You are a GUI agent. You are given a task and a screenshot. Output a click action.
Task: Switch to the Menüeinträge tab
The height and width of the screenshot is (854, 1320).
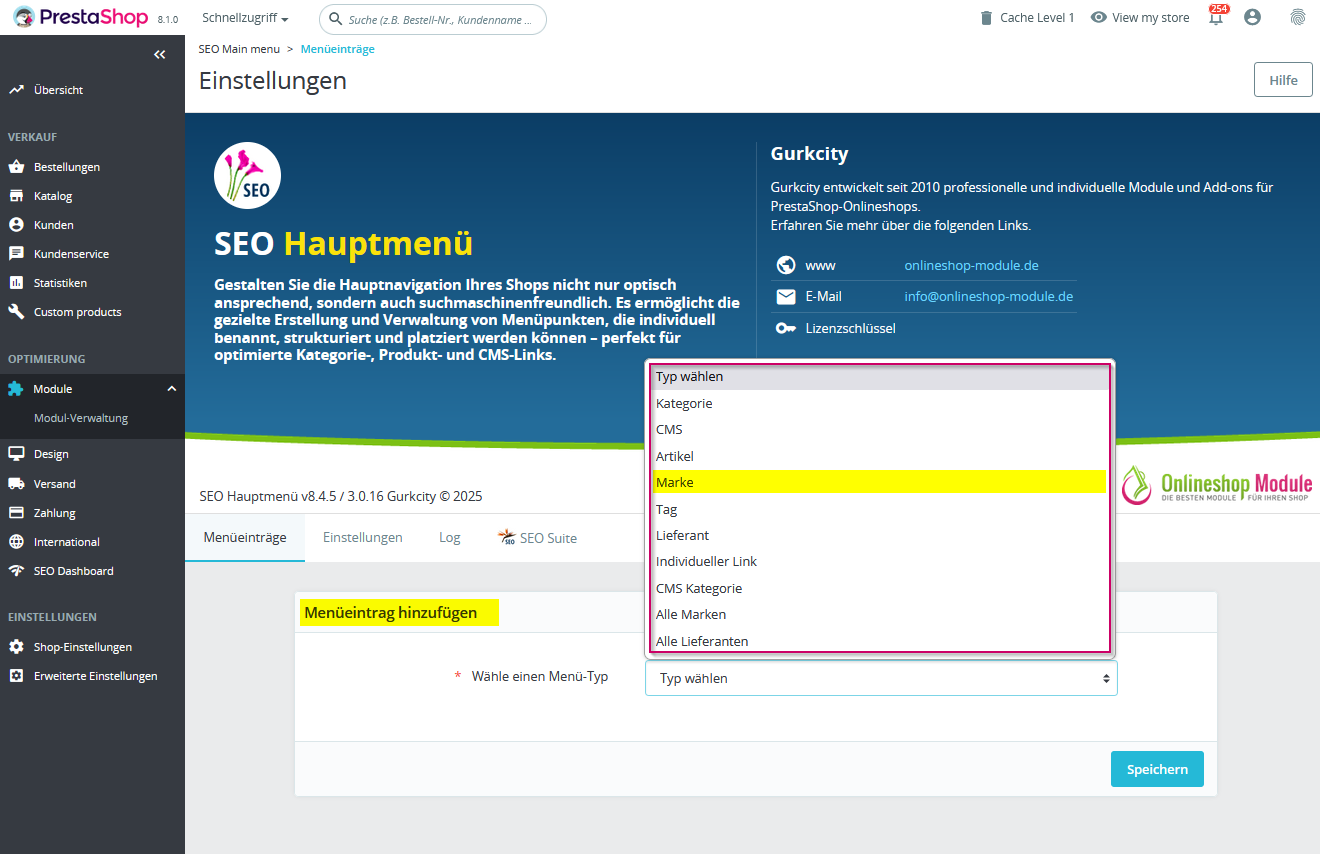click(245, 537)
